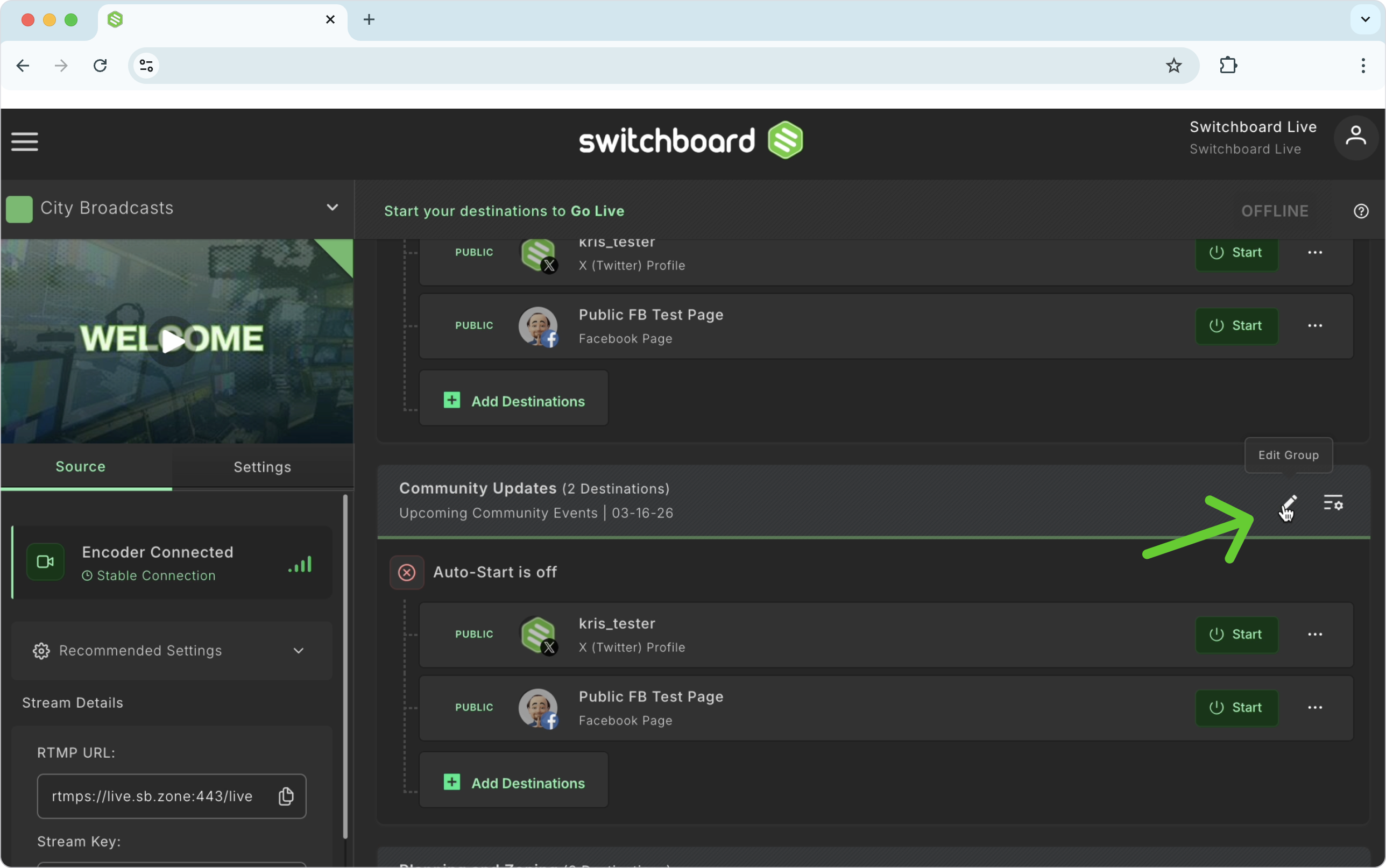This screenshot has height=868, width=1386.
Task: Click 'Start your destinations to Go Live' text
Action: [504, 211]
